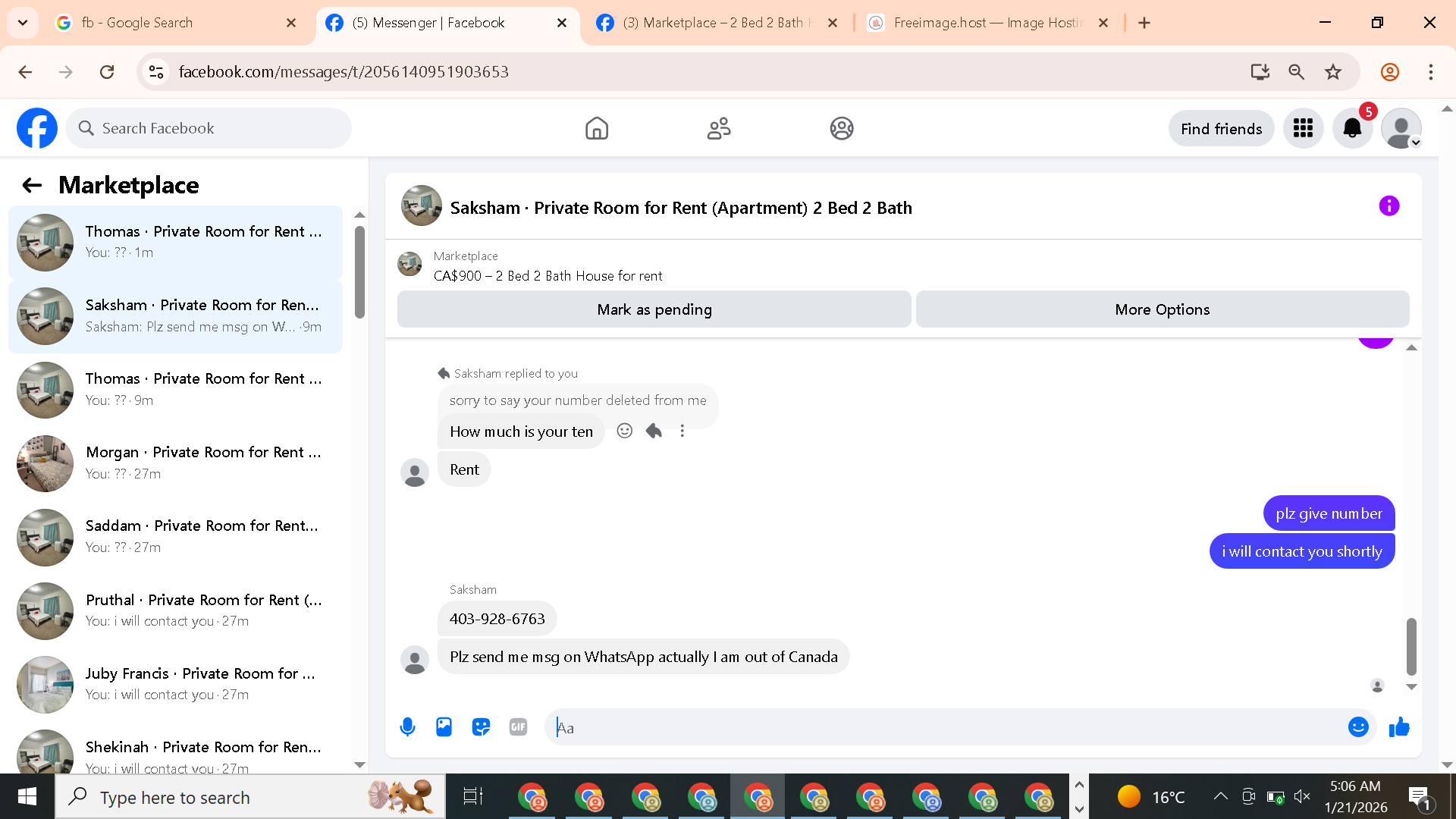React to 'How much is your ten' message
Viewport: 1456px width, 819px height.
624,431
